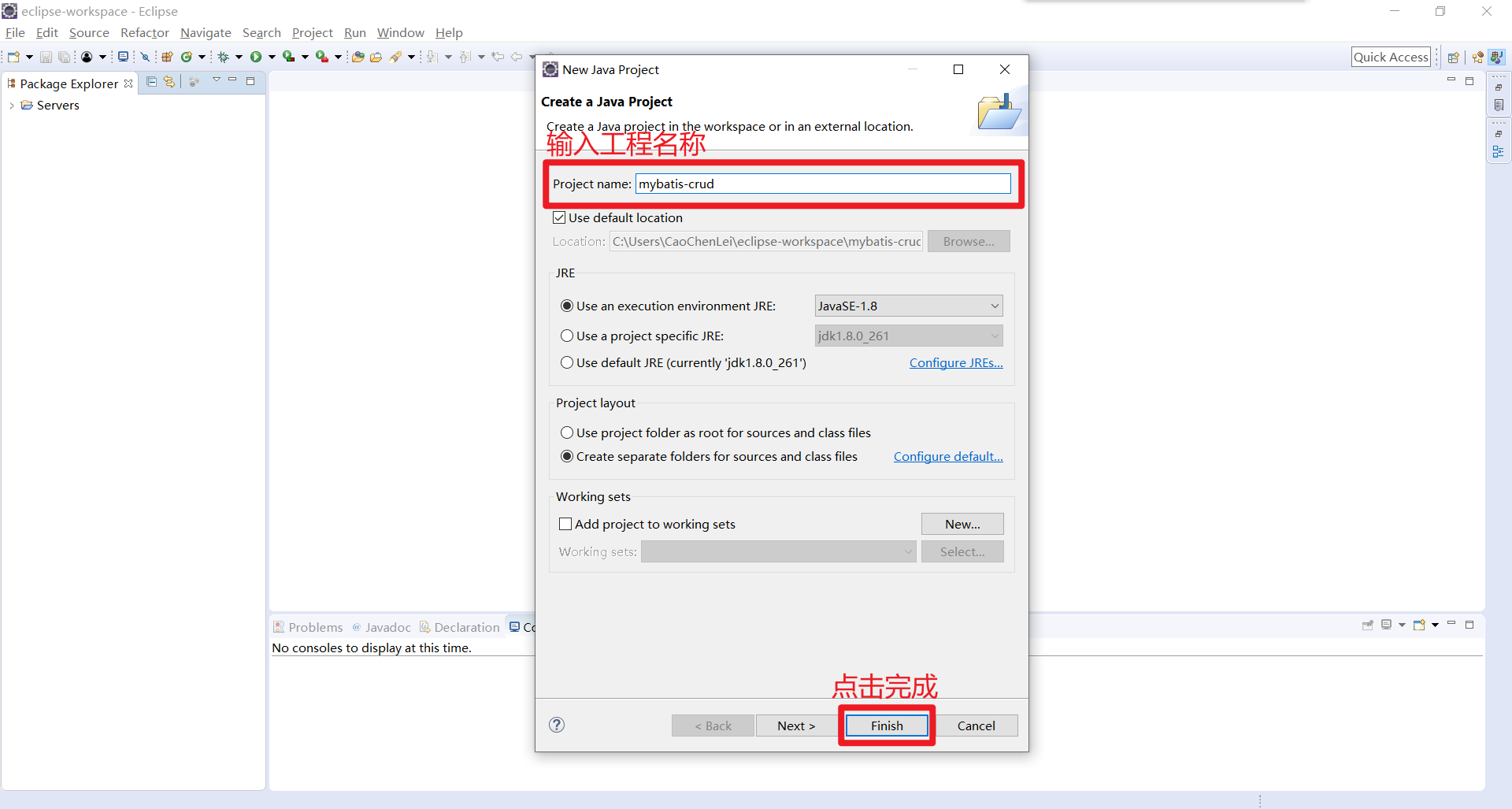Open the JavaSE-1.8 execution environment dropdown
The height and width of the screenshot is (809, 1512).
tap(909, 306)
